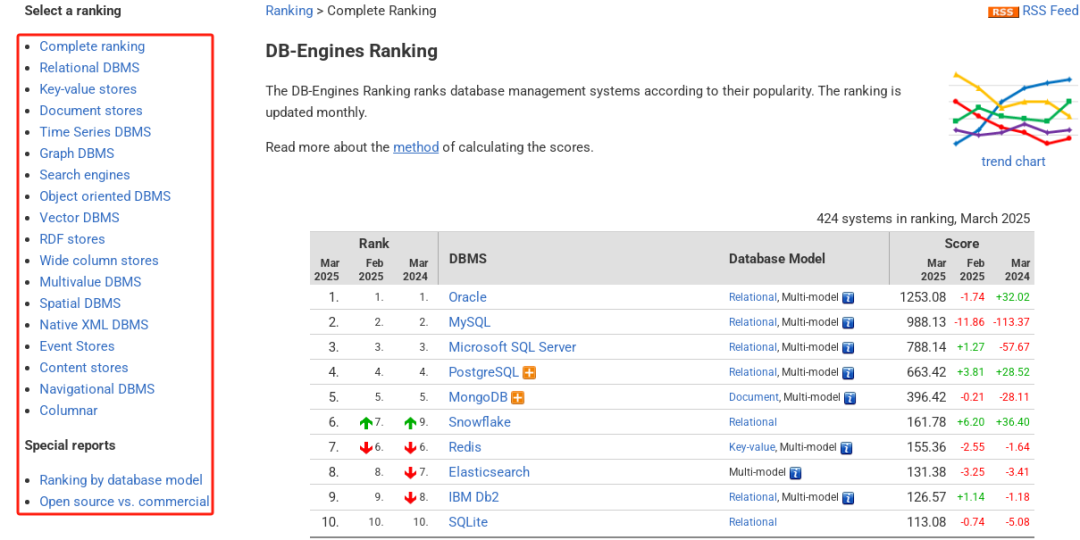This screenshot has height=540, width=1080.
Task: Open the Snowflake database entry
Action: click(479, 422)
